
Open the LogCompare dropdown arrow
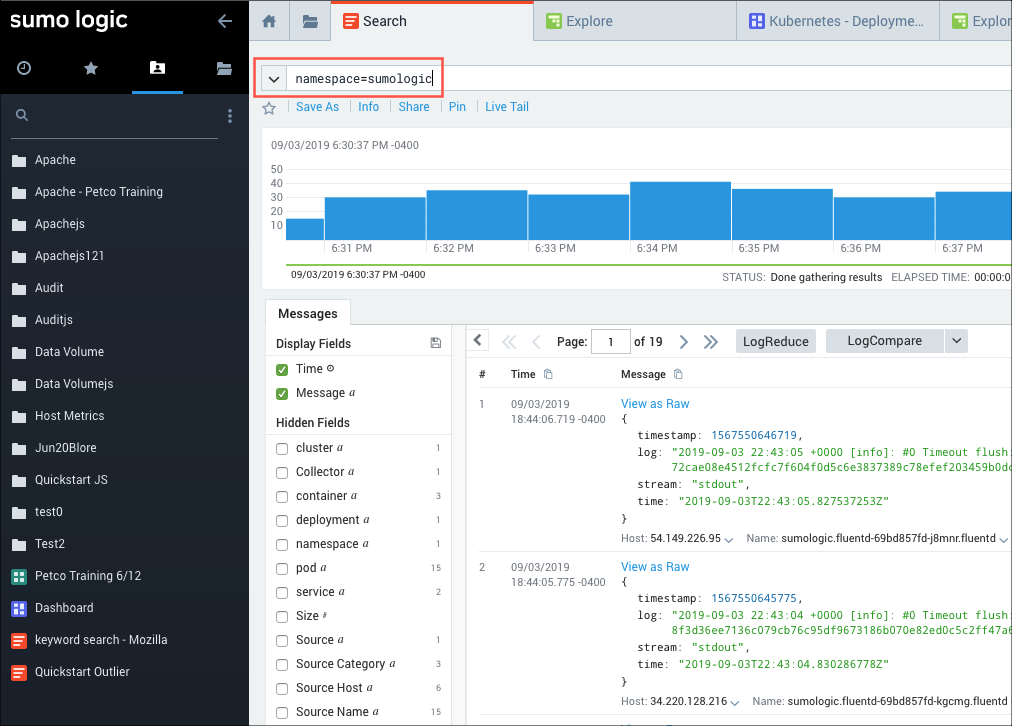tap(957, 341)
